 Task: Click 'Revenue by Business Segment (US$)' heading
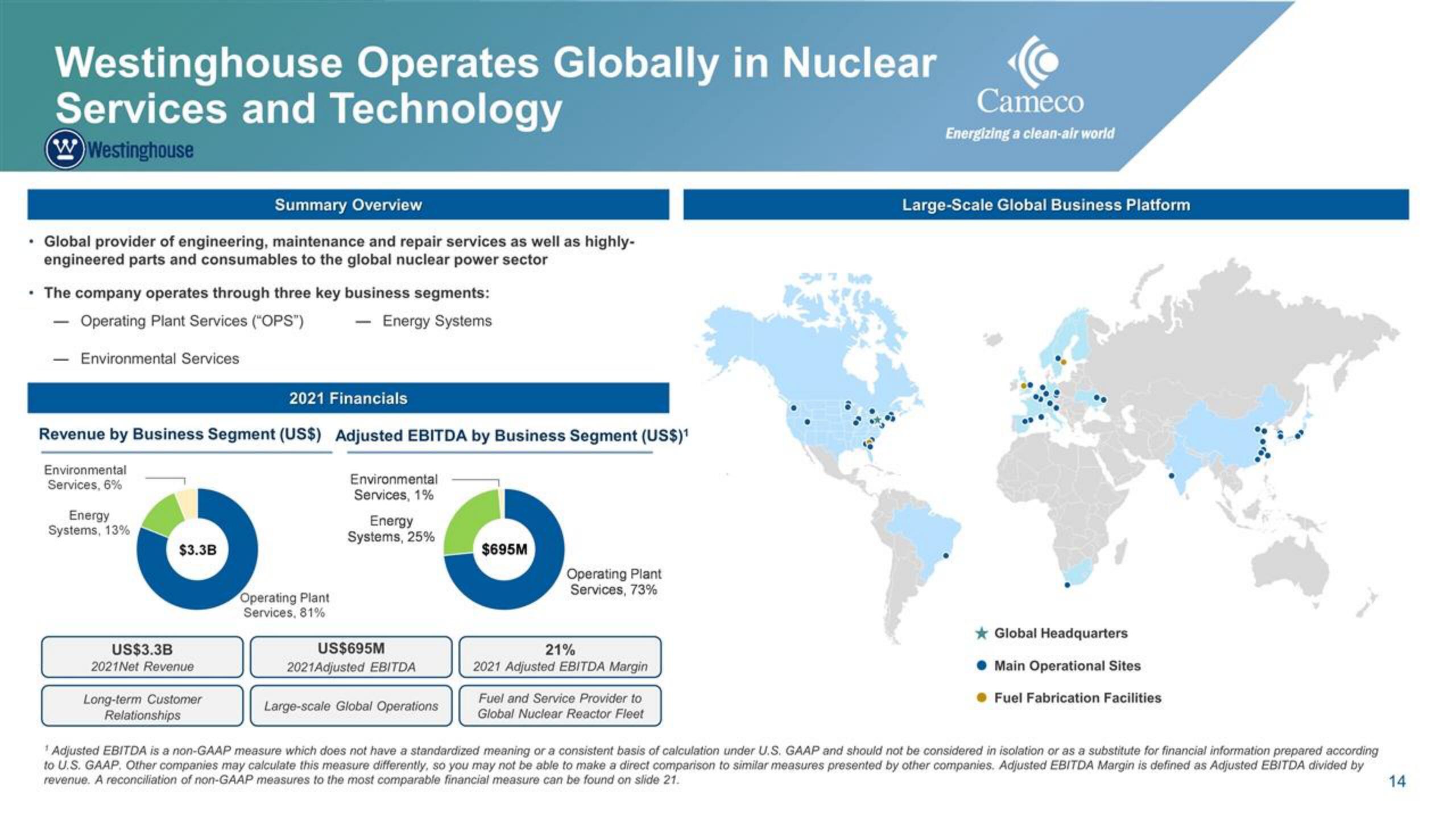pos(180,434)
